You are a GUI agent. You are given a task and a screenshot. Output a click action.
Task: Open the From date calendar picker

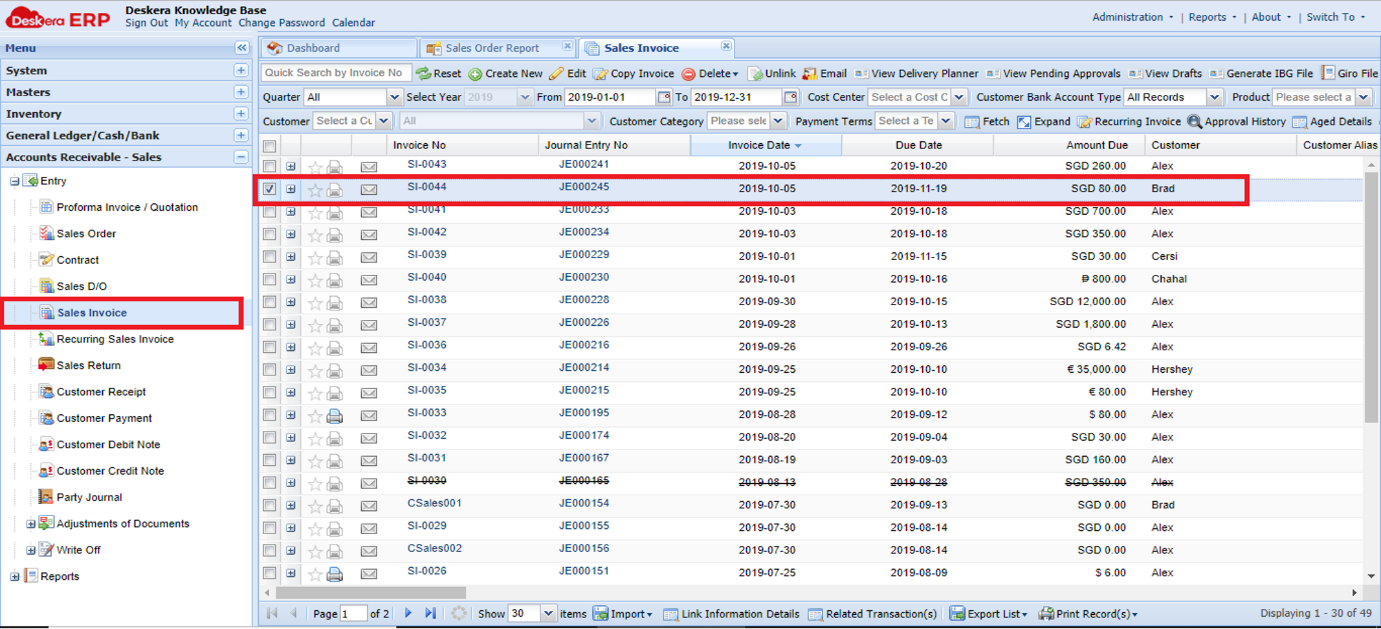(x=664, y=98)
